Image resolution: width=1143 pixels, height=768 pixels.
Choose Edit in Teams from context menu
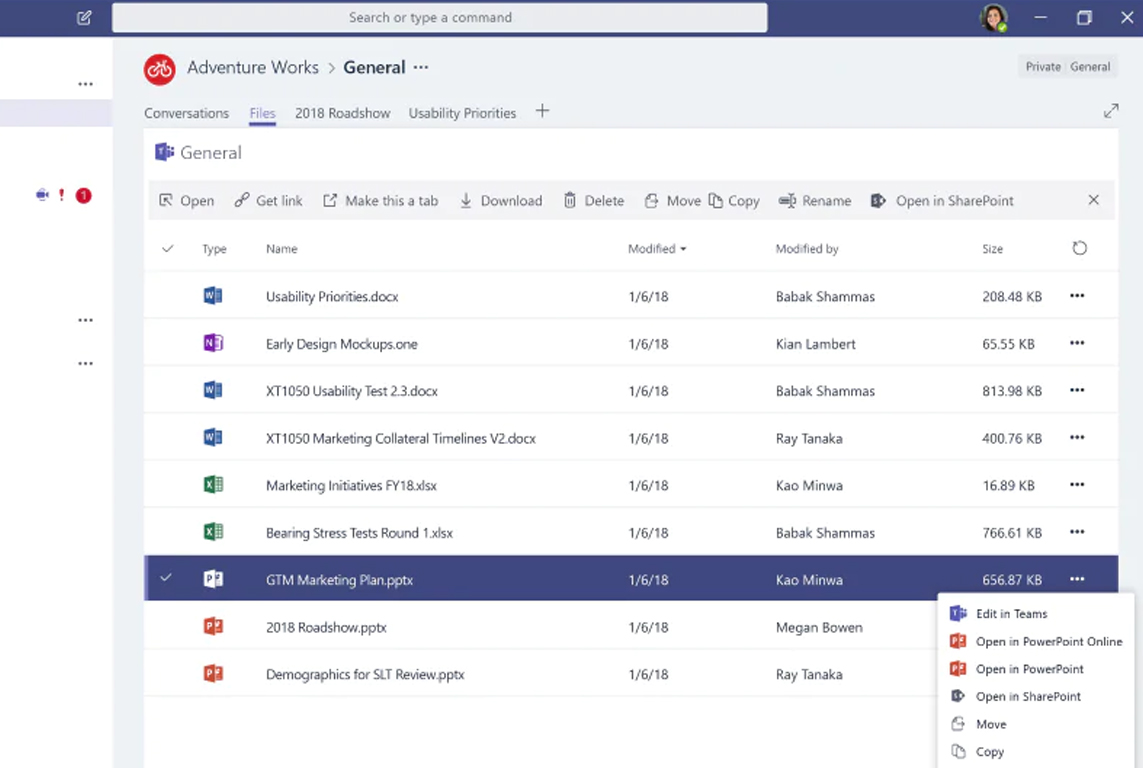tap(999, 614)
